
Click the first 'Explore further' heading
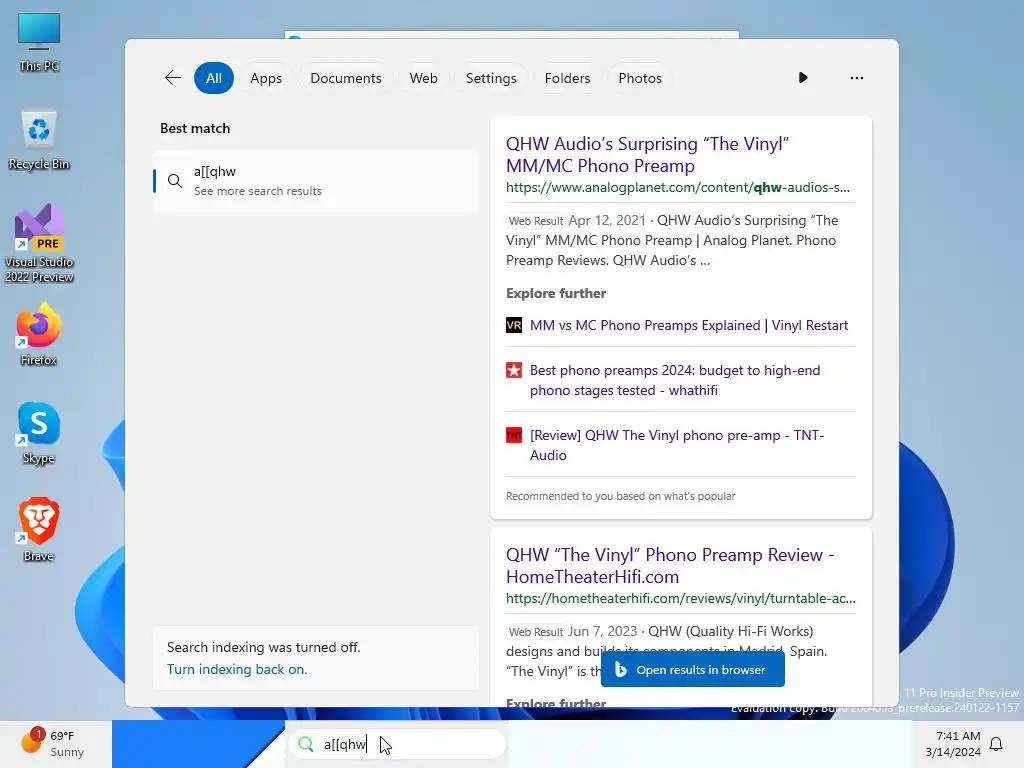(556, 293)
